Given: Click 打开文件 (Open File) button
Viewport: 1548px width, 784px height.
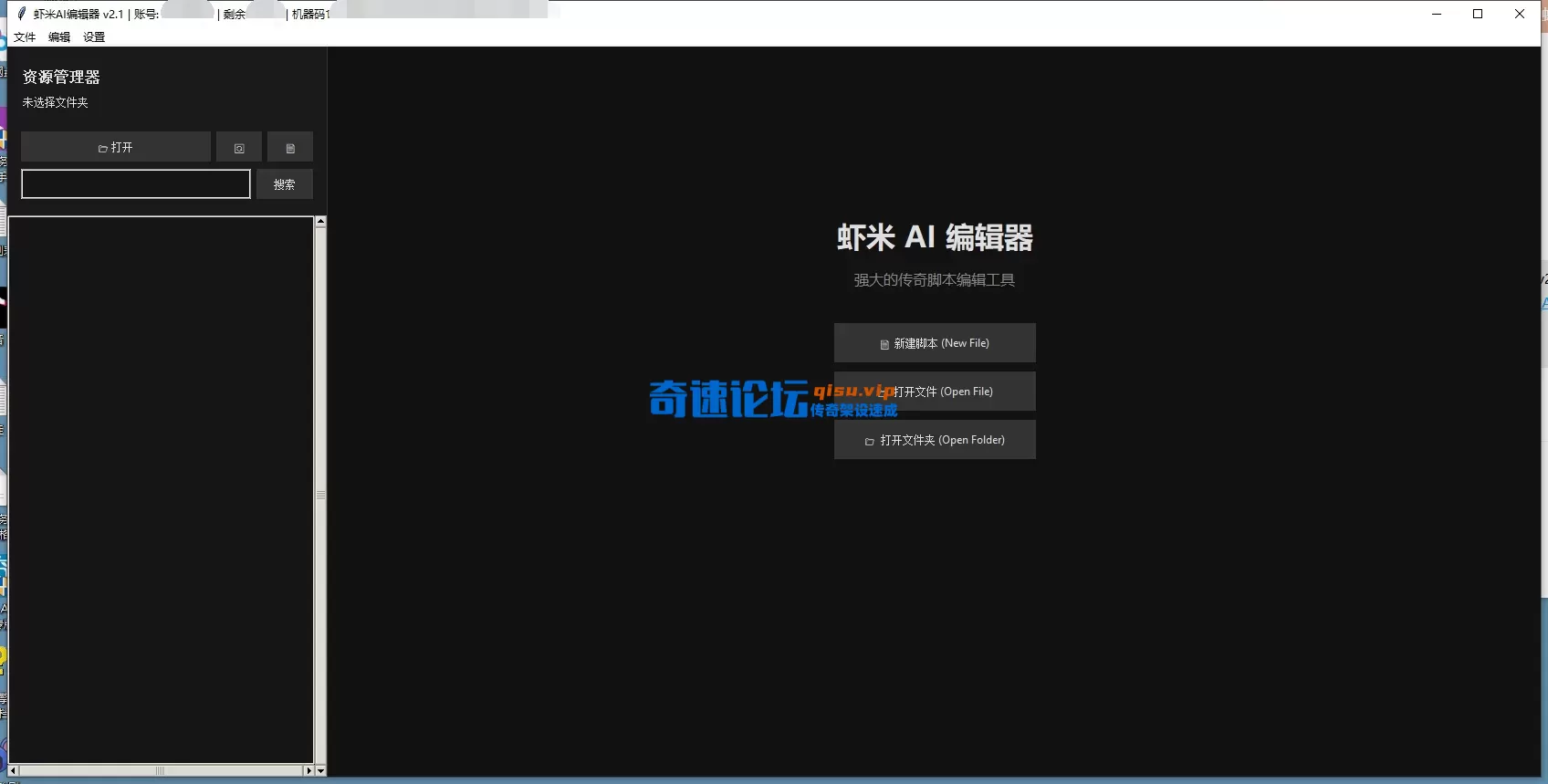Looking at the screenshot, I should tap(935, 392).
